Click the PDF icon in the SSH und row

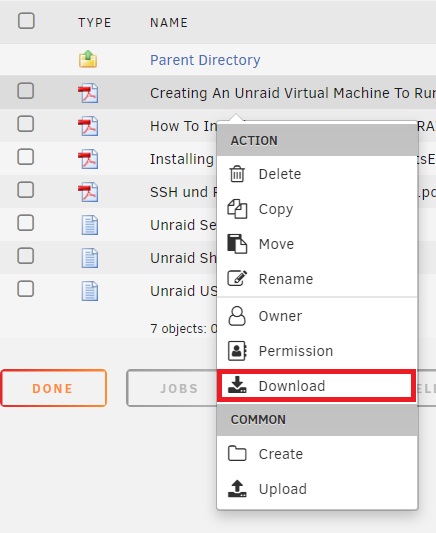click(x=88, y=192)
